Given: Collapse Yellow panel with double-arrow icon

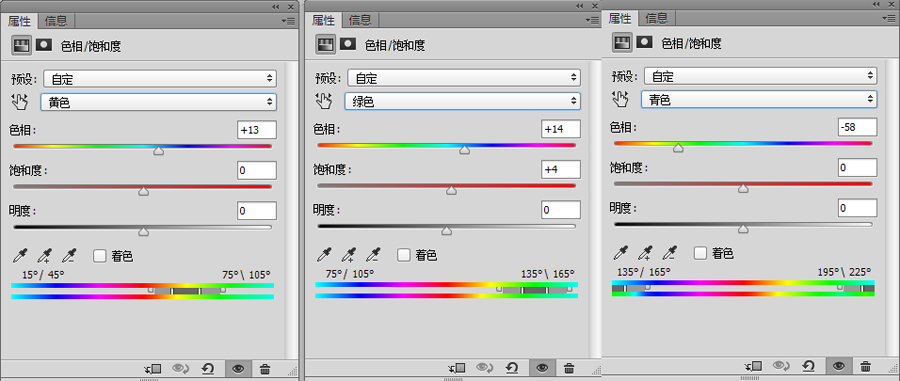Looking at the screenshot, I should click(x=276, y=6).
